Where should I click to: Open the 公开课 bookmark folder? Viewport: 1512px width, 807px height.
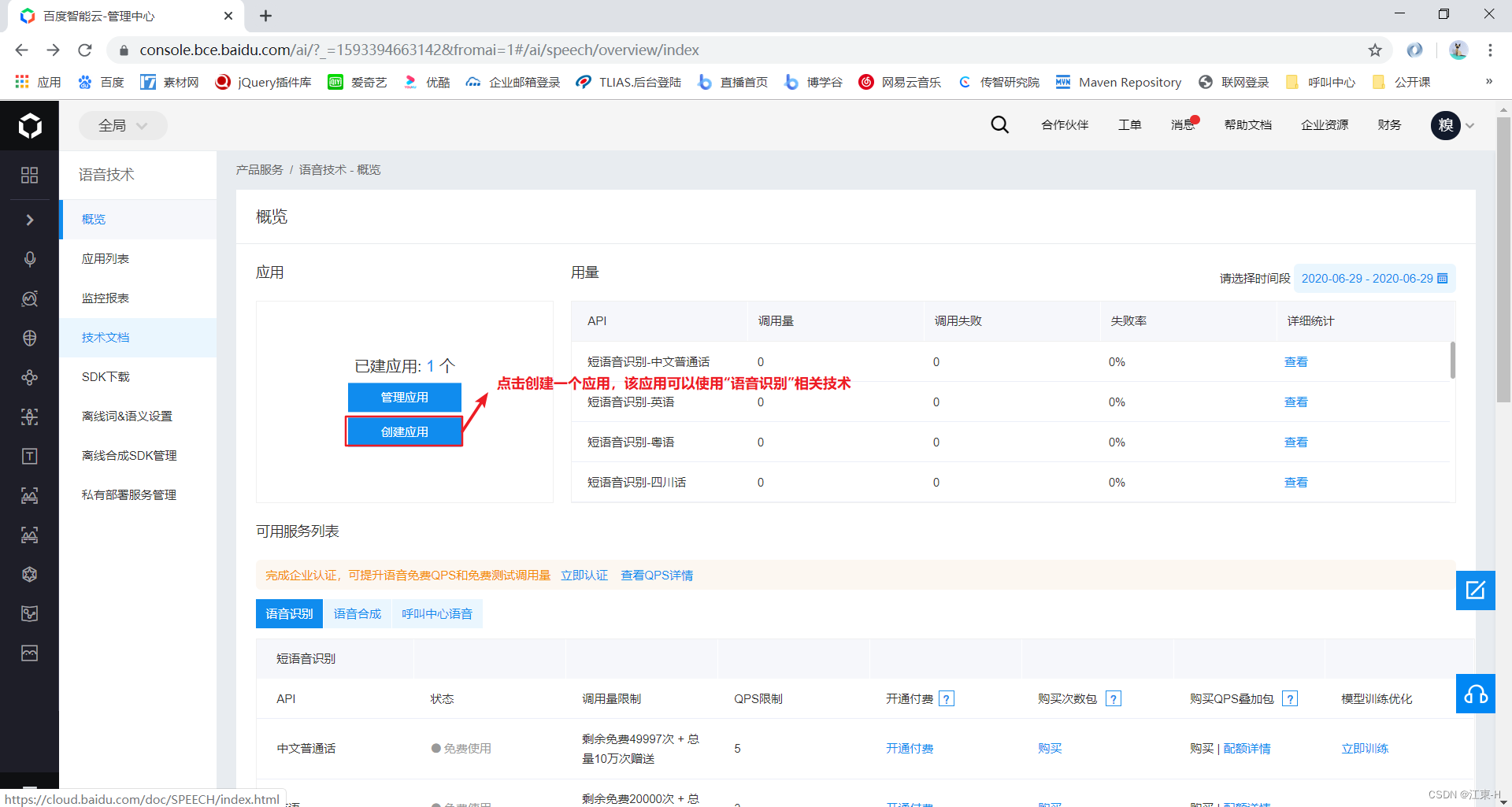pos(1401,82)
